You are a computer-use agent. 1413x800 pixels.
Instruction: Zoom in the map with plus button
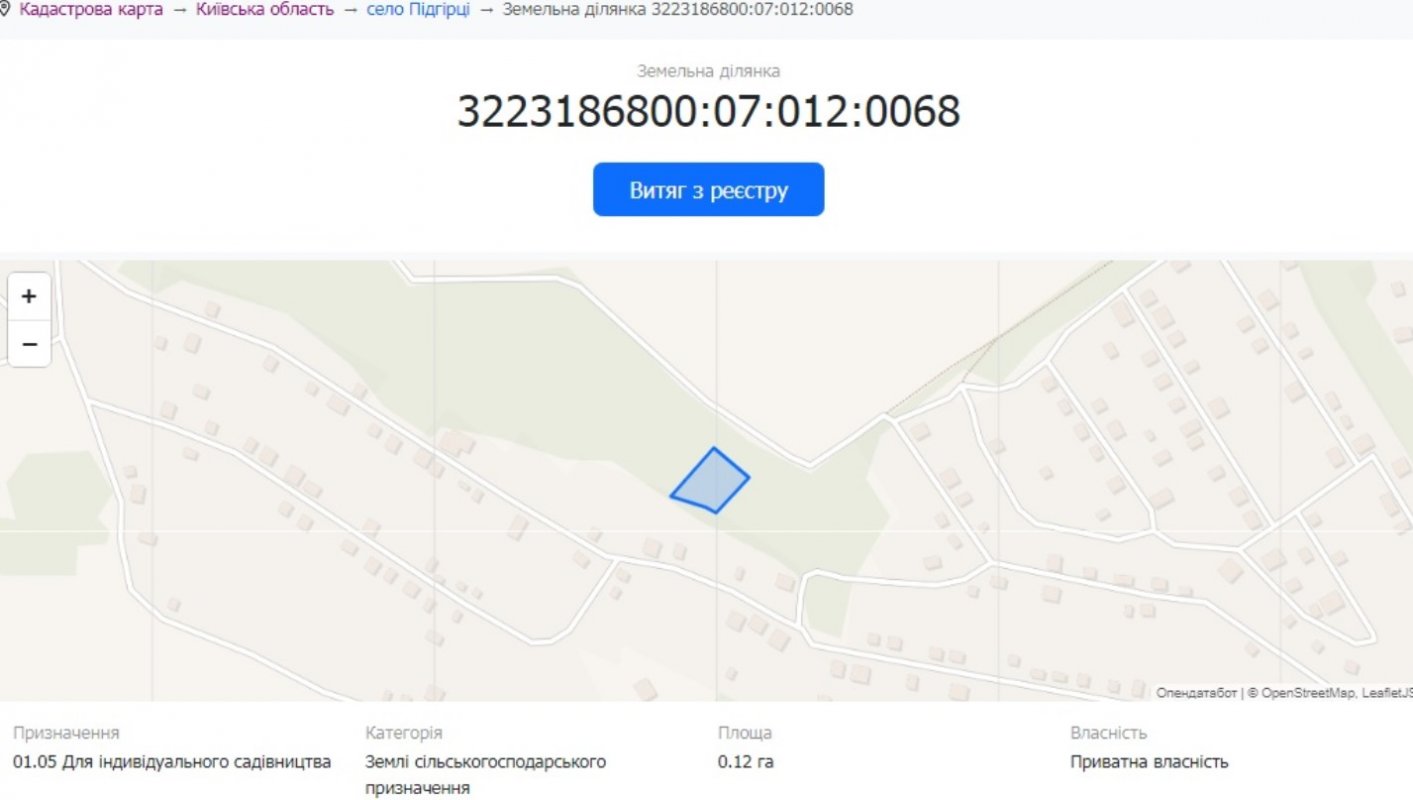tap(29, 296)
